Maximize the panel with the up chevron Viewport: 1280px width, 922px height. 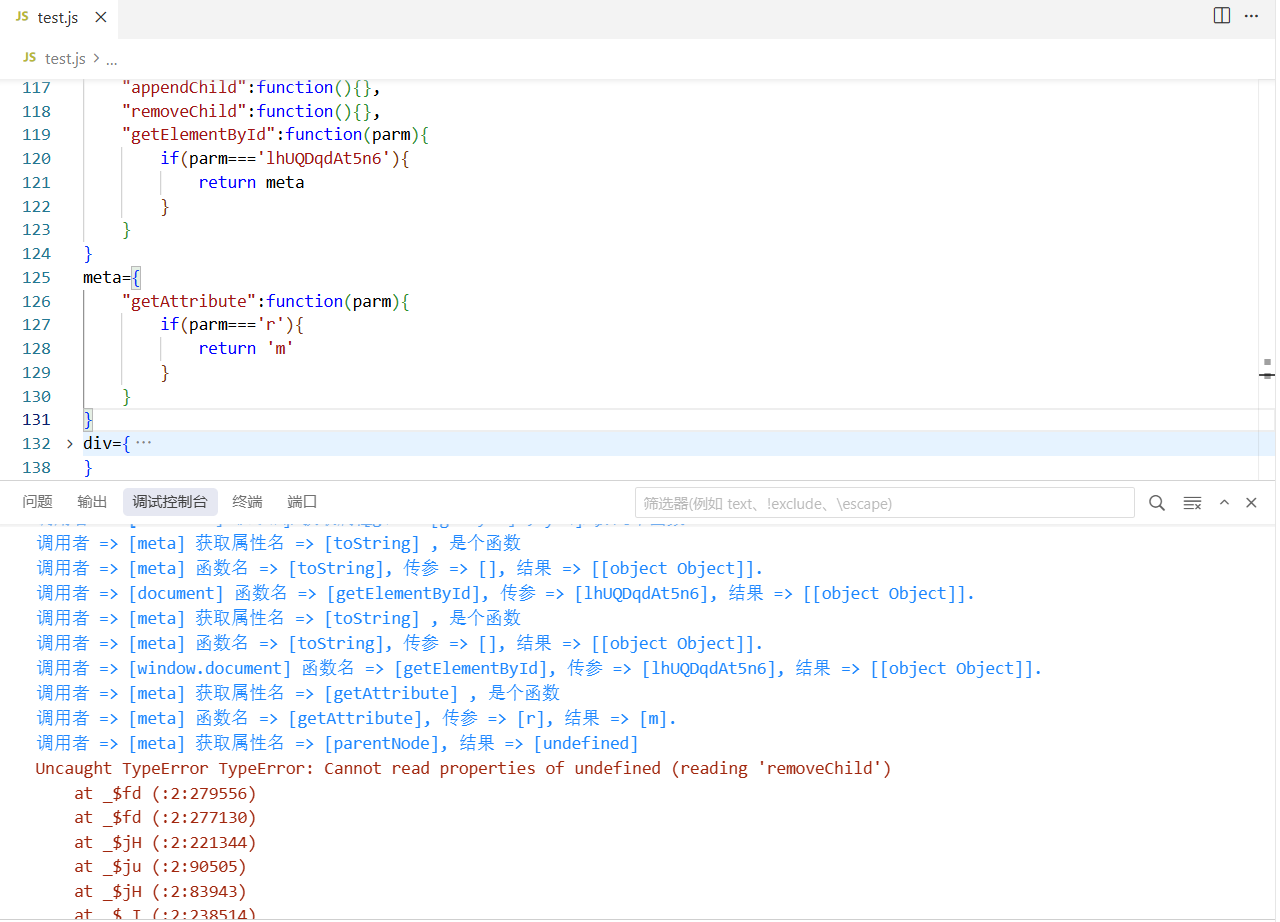tap(1224, 503)
